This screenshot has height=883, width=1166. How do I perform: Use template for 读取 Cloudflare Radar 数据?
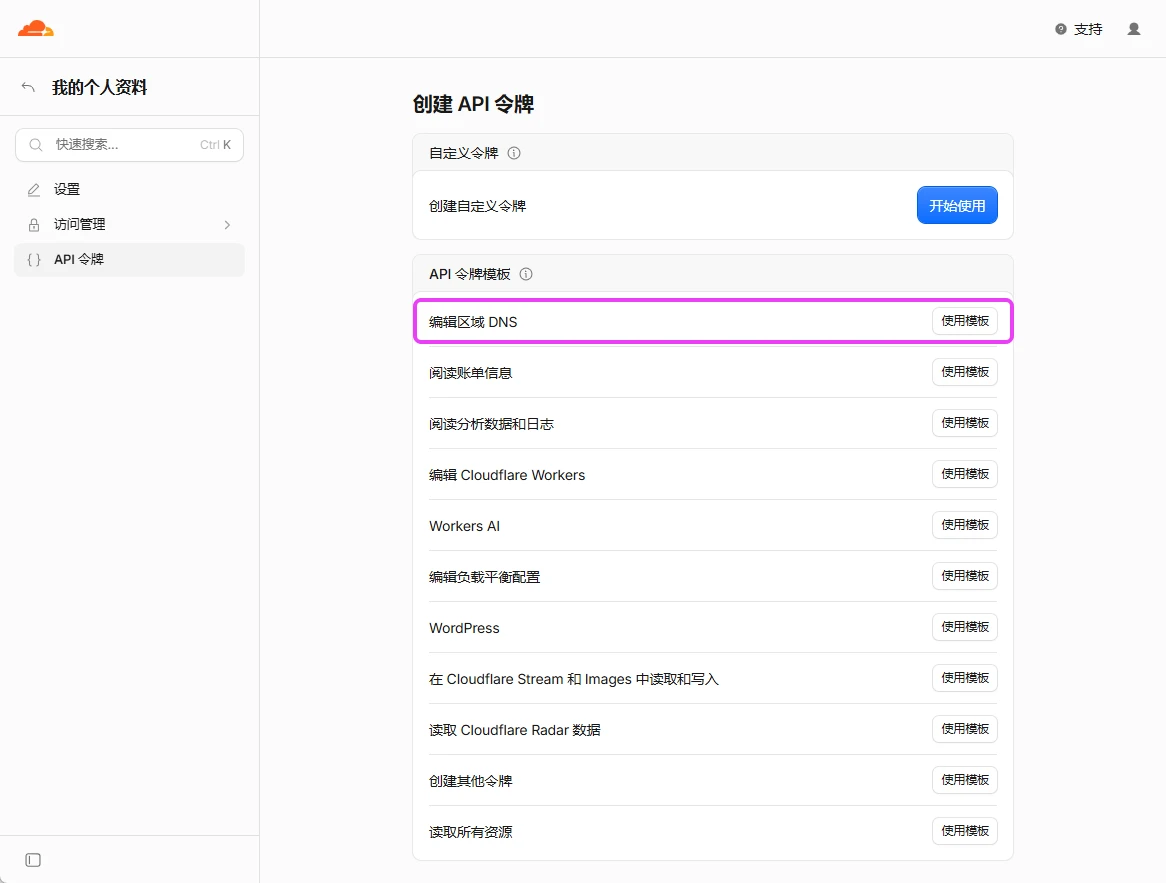click(964, 729)
